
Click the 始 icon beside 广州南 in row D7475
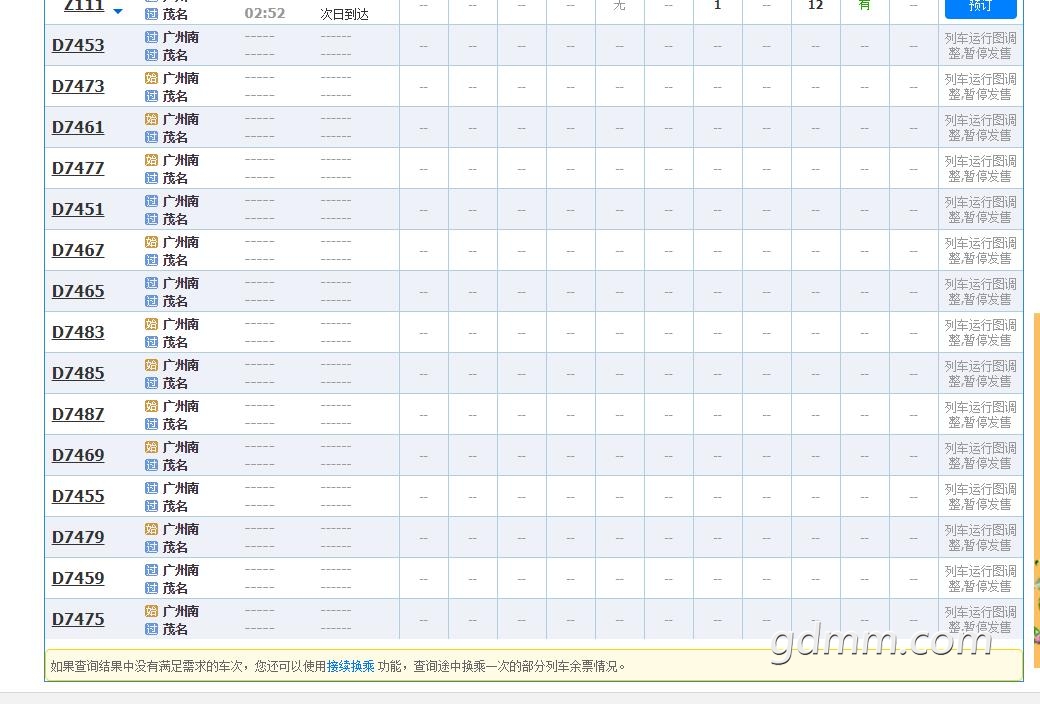point(151,611)
